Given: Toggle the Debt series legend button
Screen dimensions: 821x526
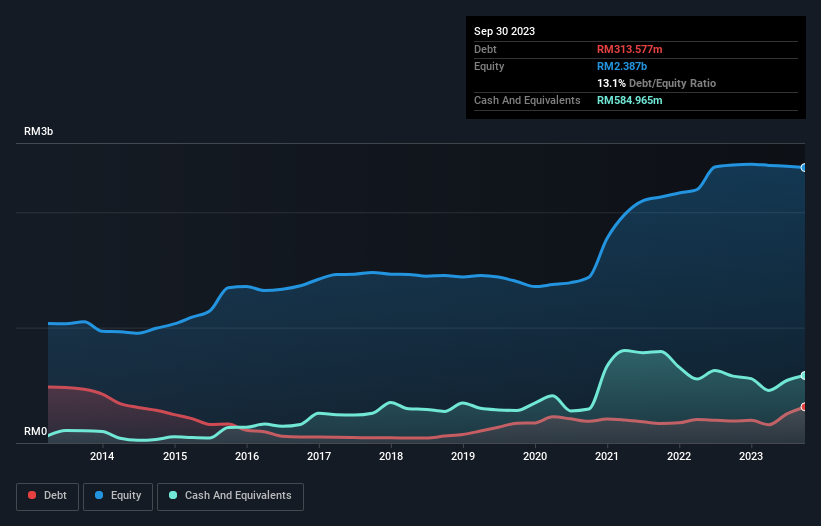Looking at the screenshot, I should 48,496.
